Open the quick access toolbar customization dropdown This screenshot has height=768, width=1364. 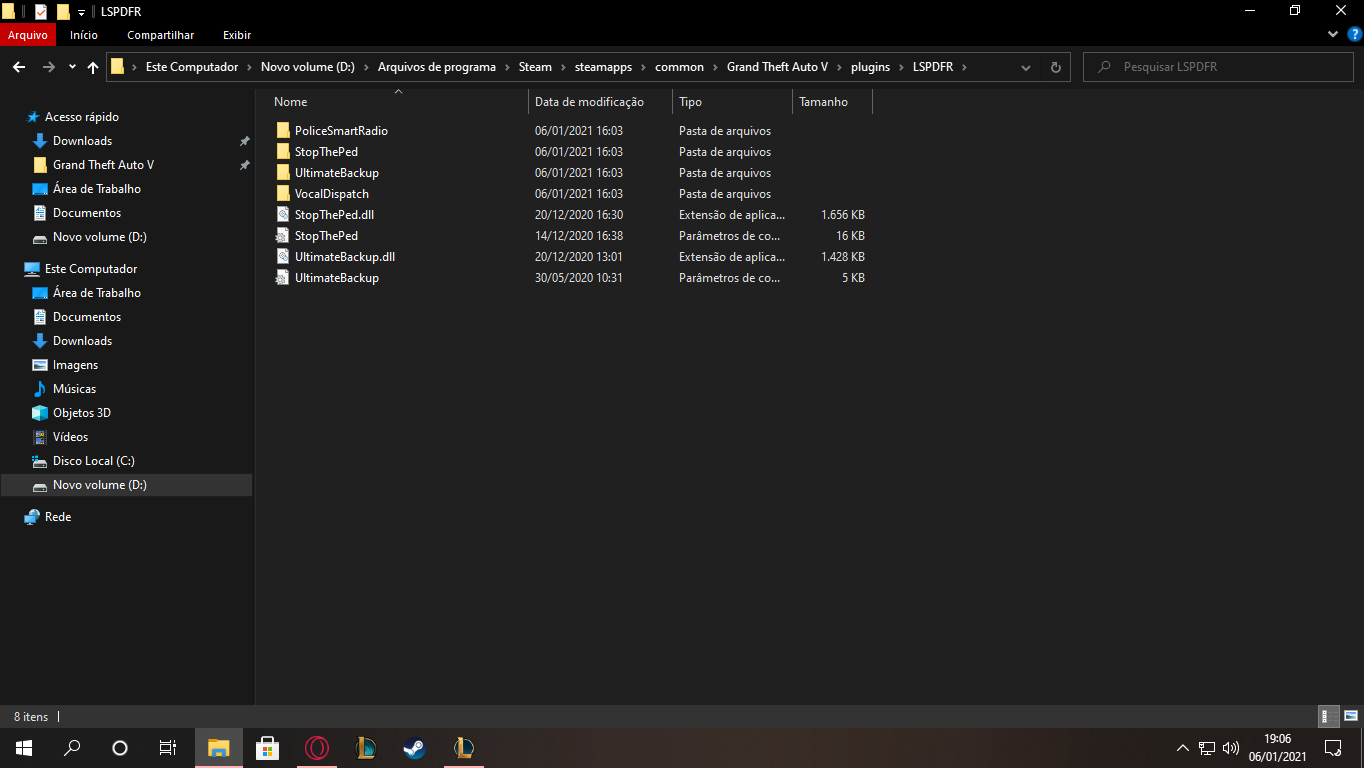[81, 12]
